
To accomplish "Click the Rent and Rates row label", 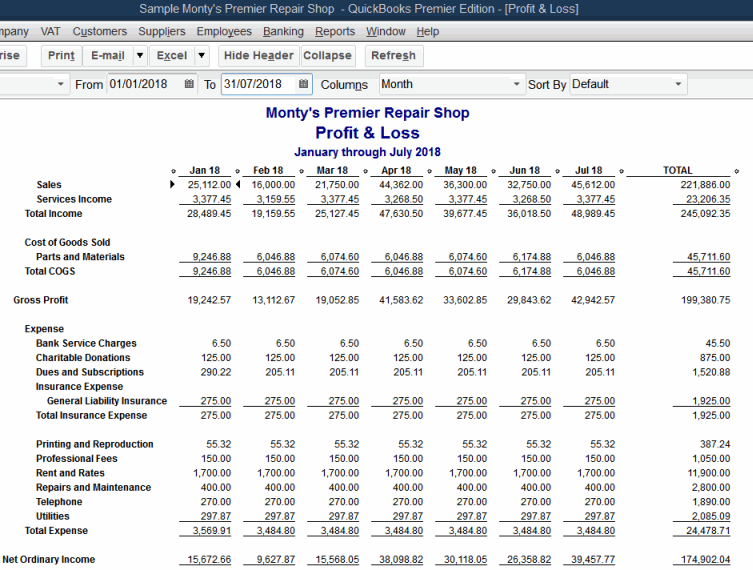I will (x=70, y=473).
